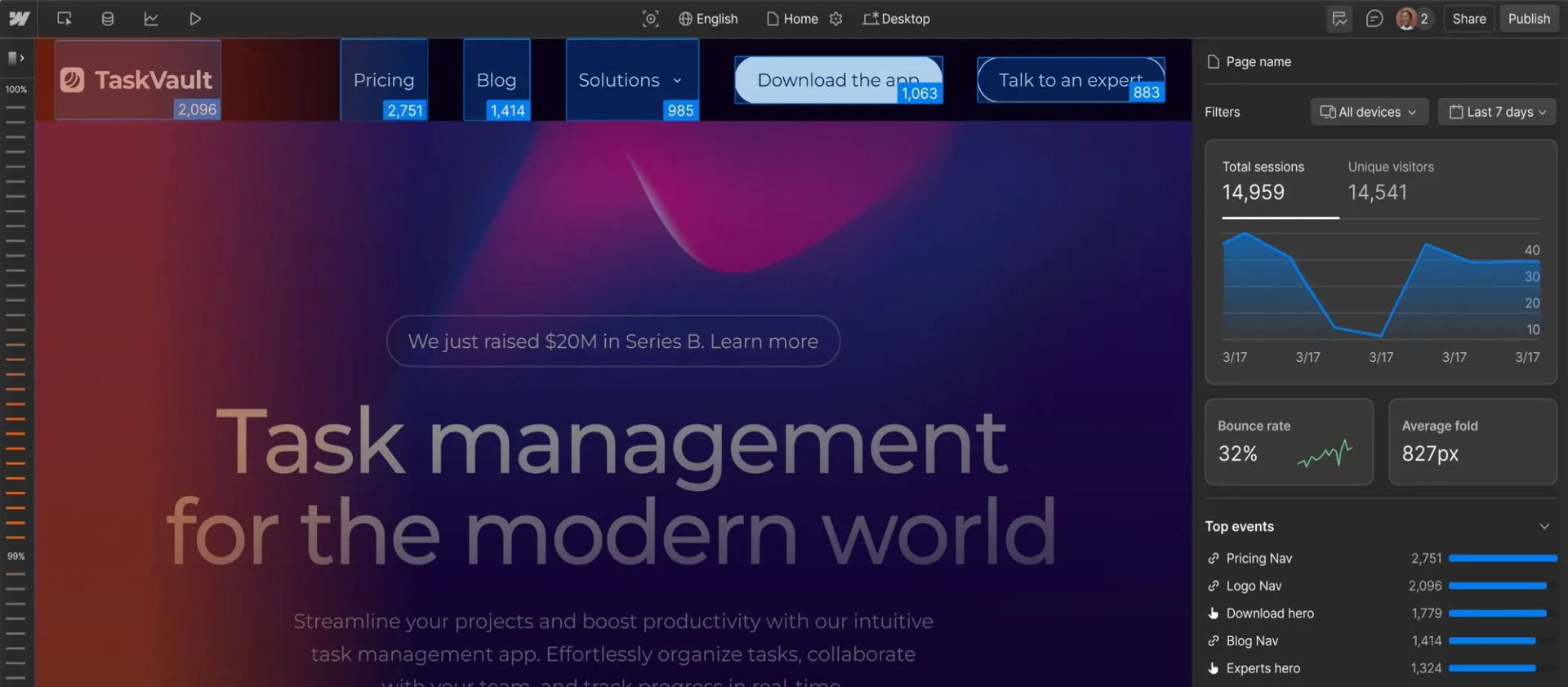Click the pointer icon beside Experts hero
Viewport: 1568px width, 687px height.
[1214, 668]
